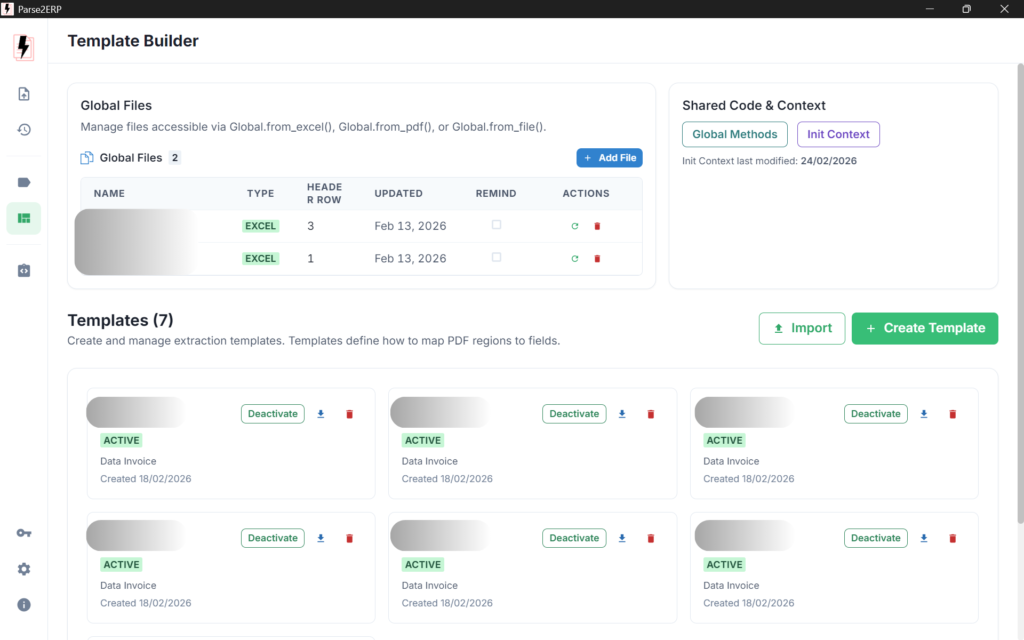Enable Remind checkbox for second global file

coord(496,257)
